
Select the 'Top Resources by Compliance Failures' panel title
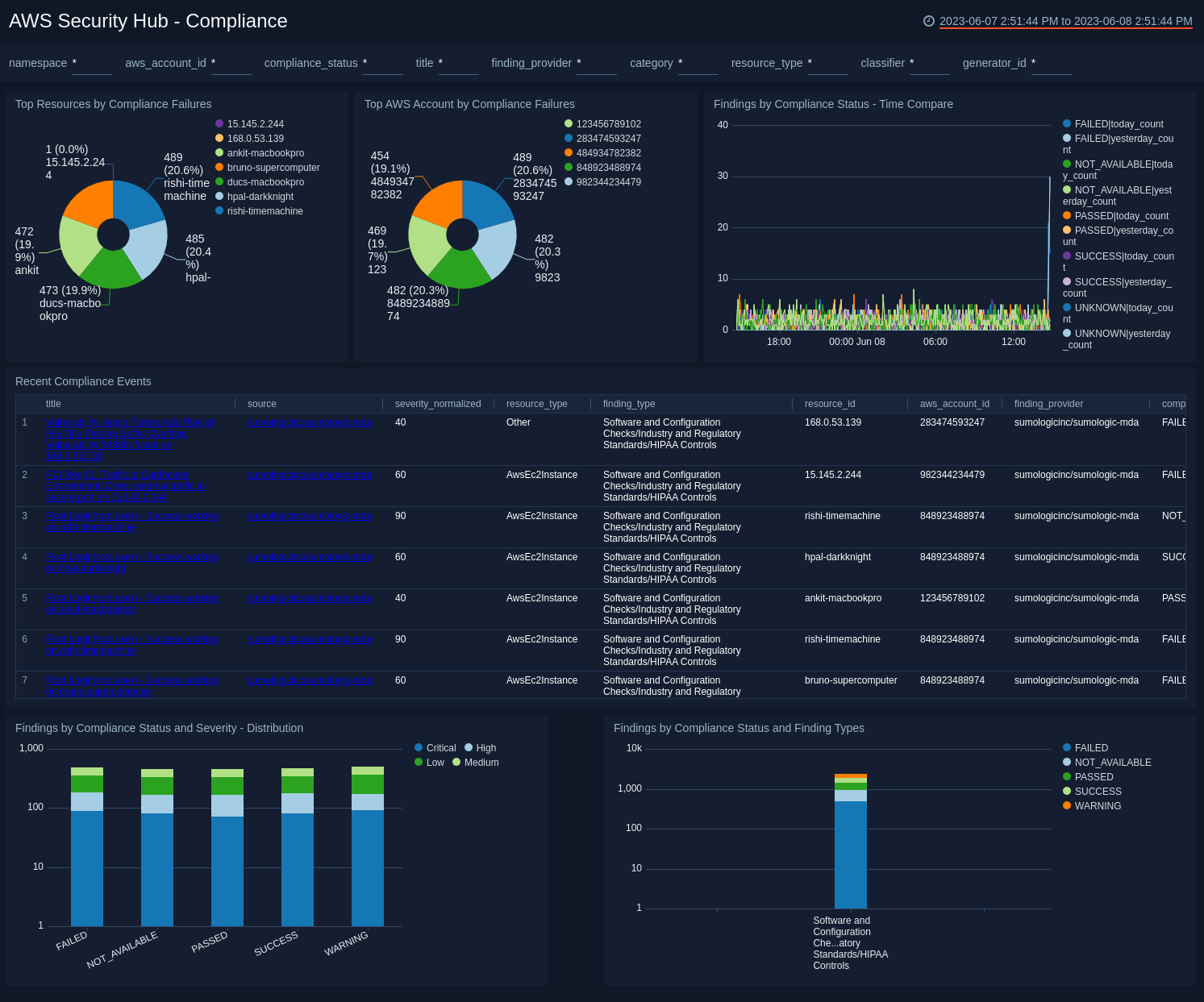click(x=114, y=104)
